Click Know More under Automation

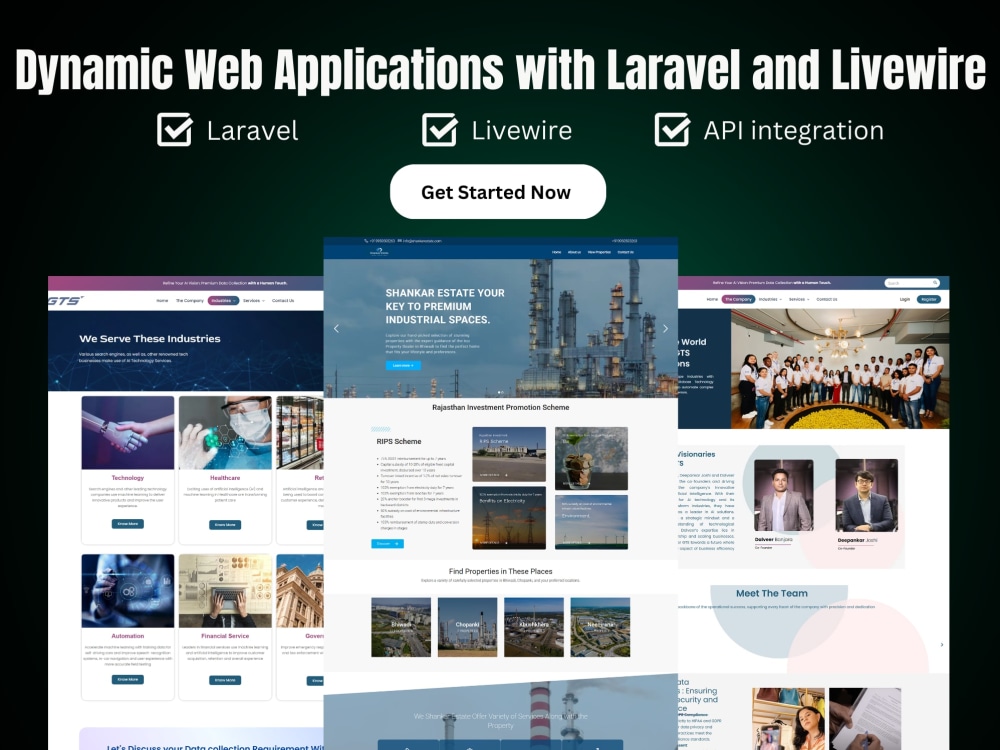128,679
